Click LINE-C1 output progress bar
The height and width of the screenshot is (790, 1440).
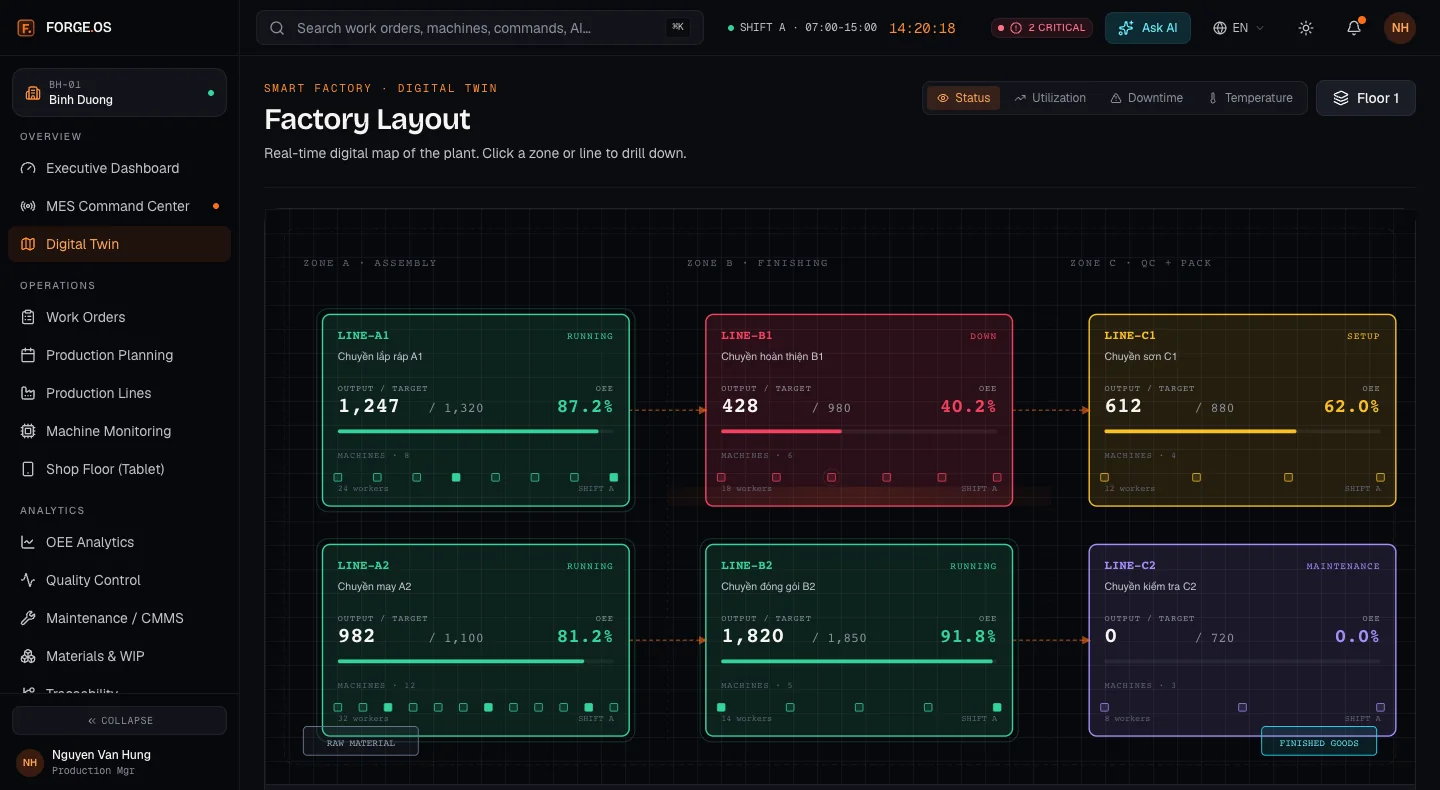(1242, 431)
